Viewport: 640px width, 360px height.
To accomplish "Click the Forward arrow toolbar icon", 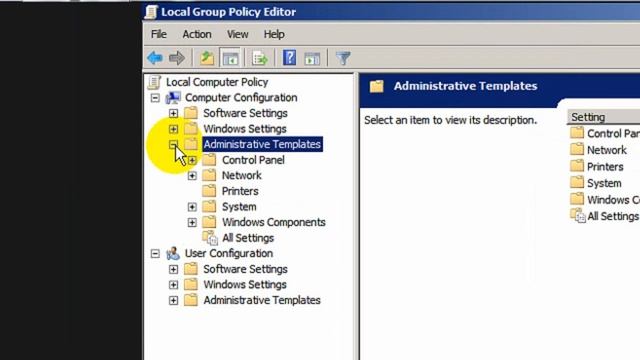I will coord(177,58).
